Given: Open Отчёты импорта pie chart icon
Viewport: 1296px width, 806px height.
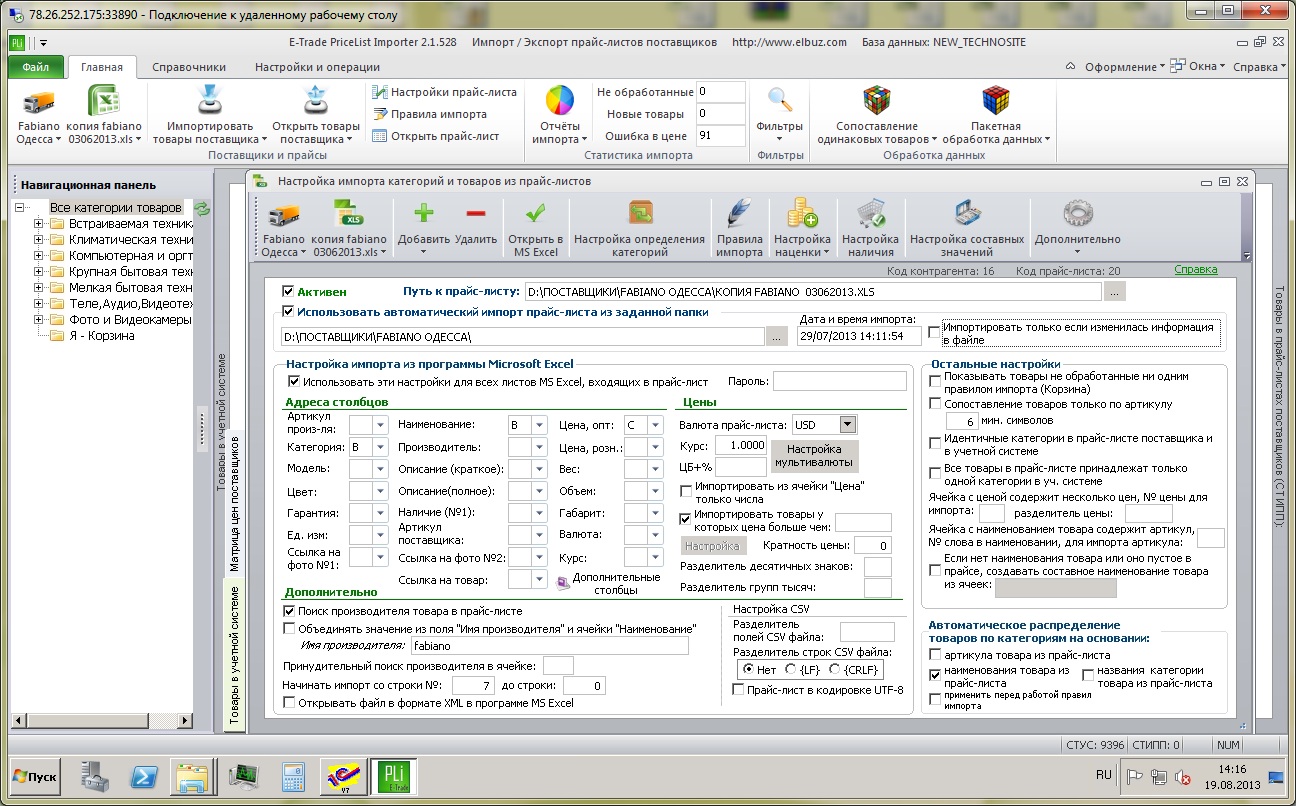Looking at the screenshot, I should pyautogui.click(x=559, y=101).
